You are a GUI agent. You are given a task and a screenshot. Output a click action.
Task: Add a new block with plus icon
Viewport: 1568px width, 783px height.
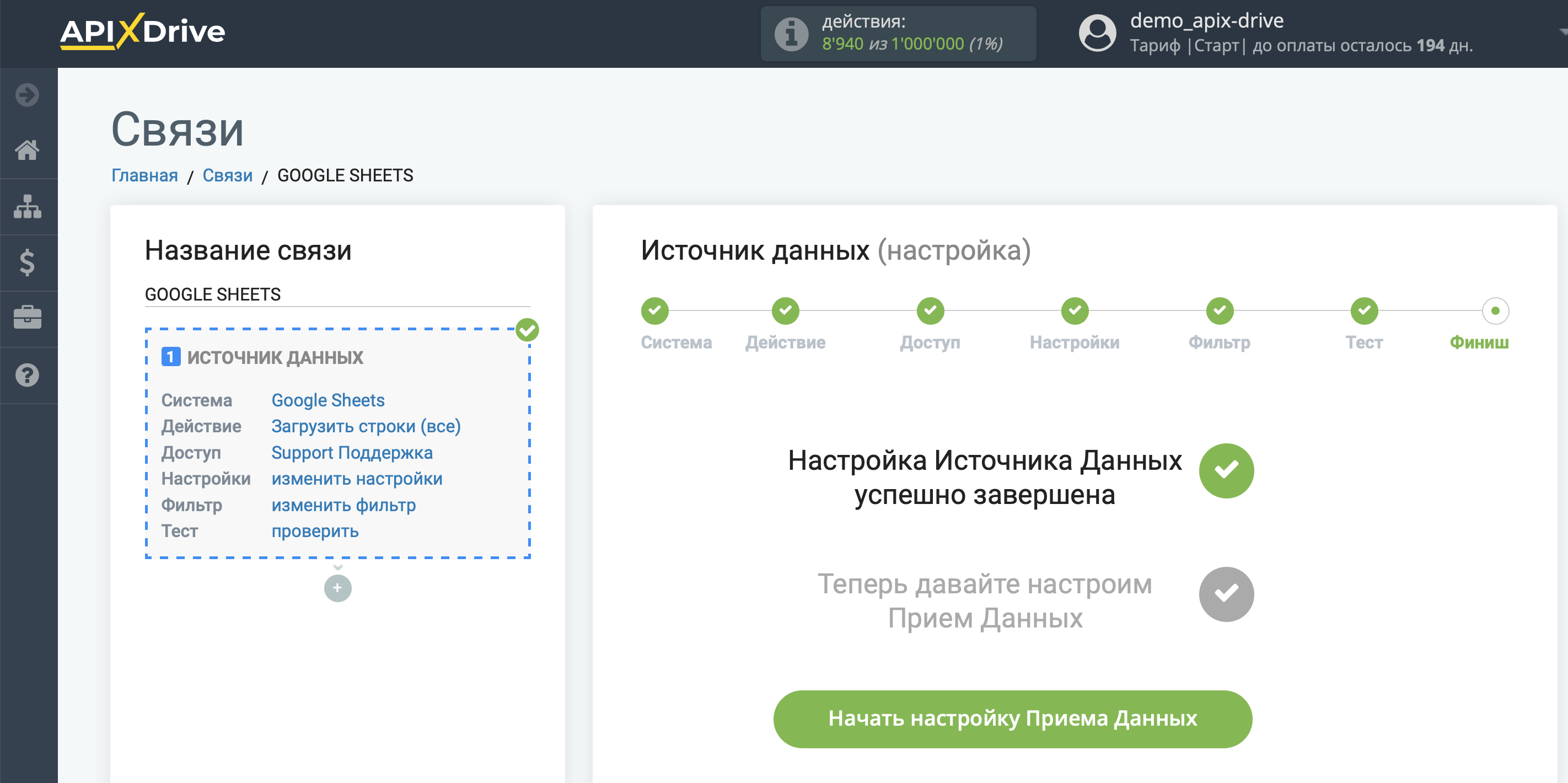338,588
